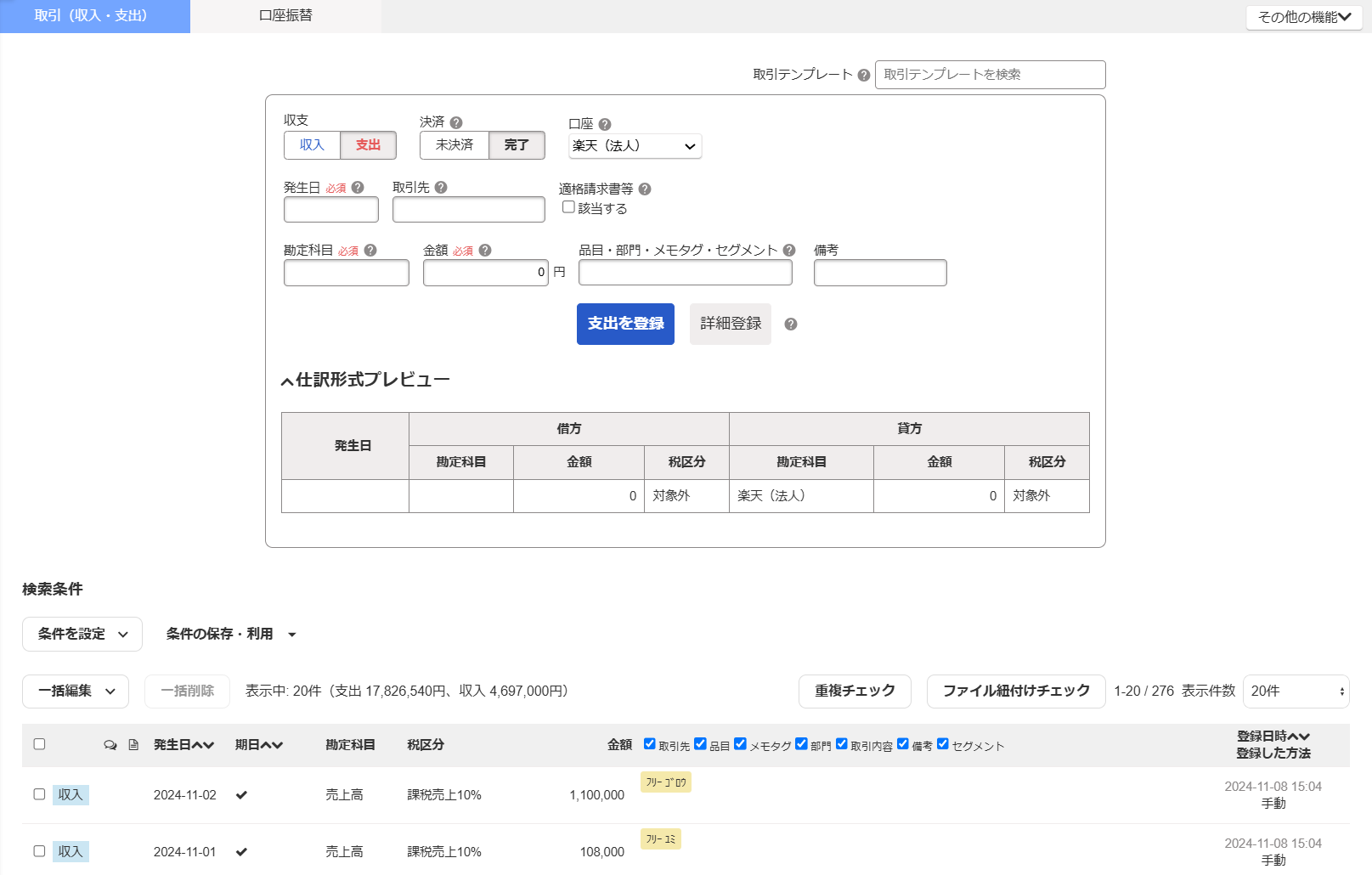Open その他の機能 dropdown
The height and width of the screenshot is (875, 1372).
pyautogui.click(x=1304, y=17)
